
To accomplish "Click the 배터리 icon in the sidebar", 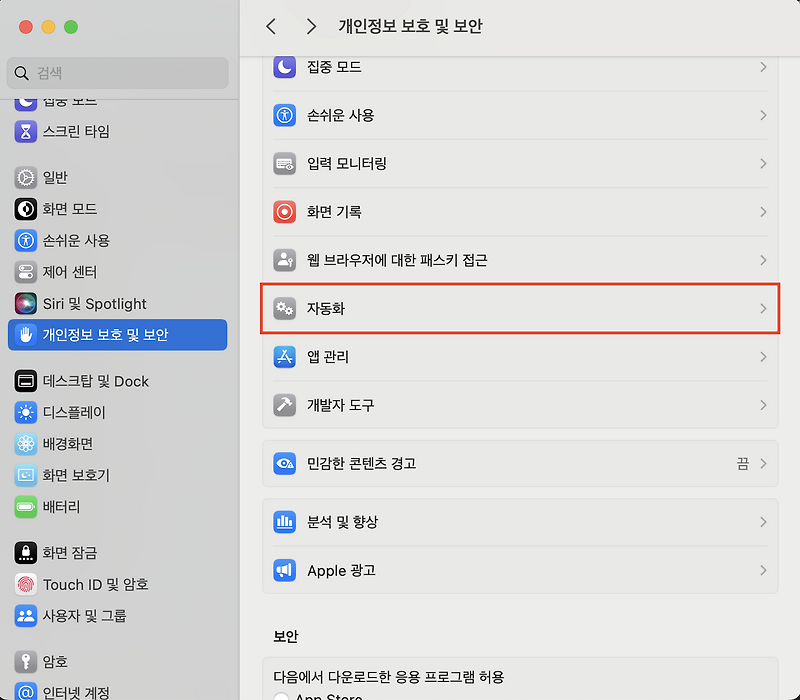I will (28, 507).
